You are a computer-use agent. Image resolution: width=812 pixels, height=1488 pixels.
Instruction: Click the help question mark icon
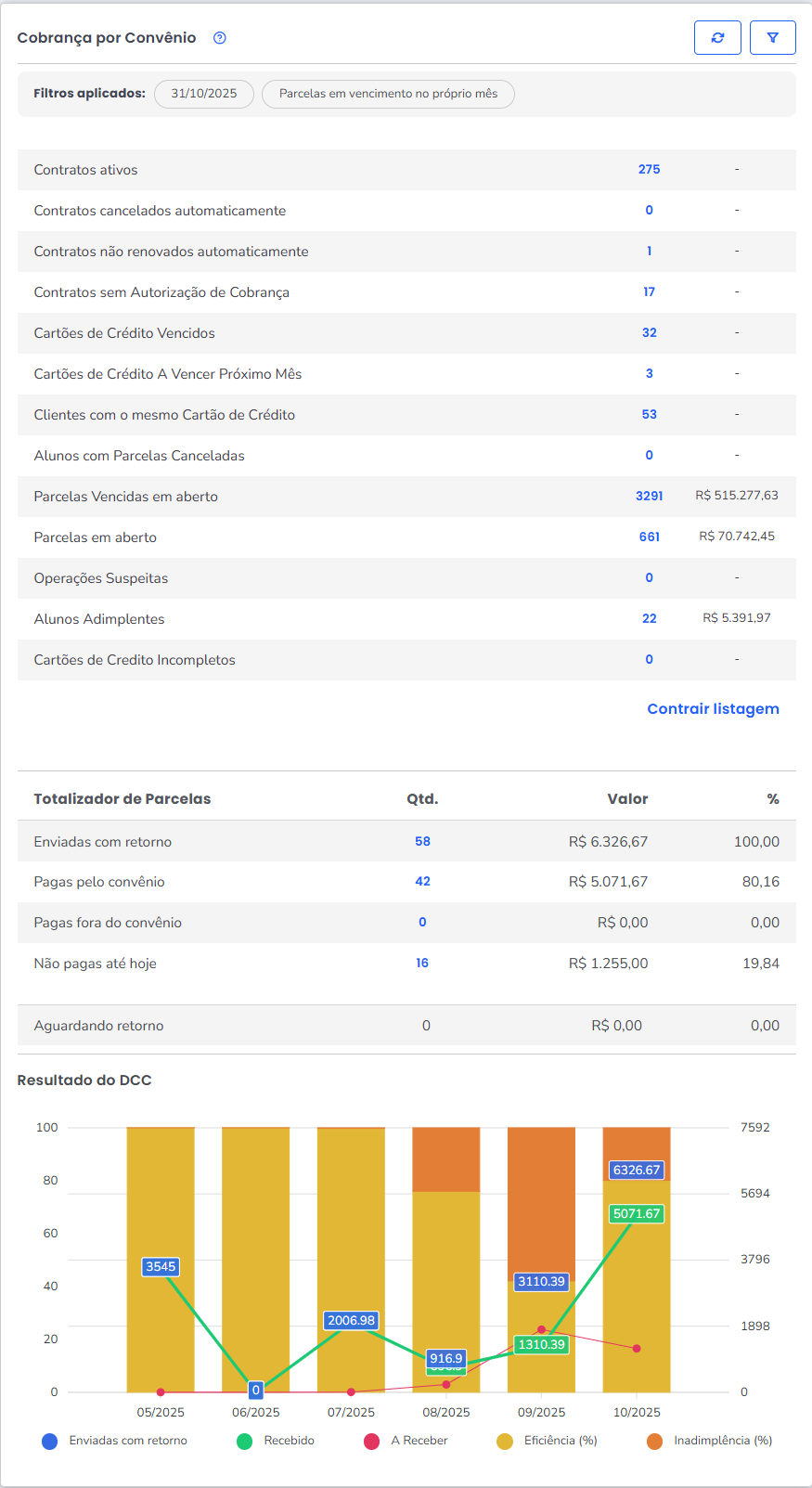220,38
